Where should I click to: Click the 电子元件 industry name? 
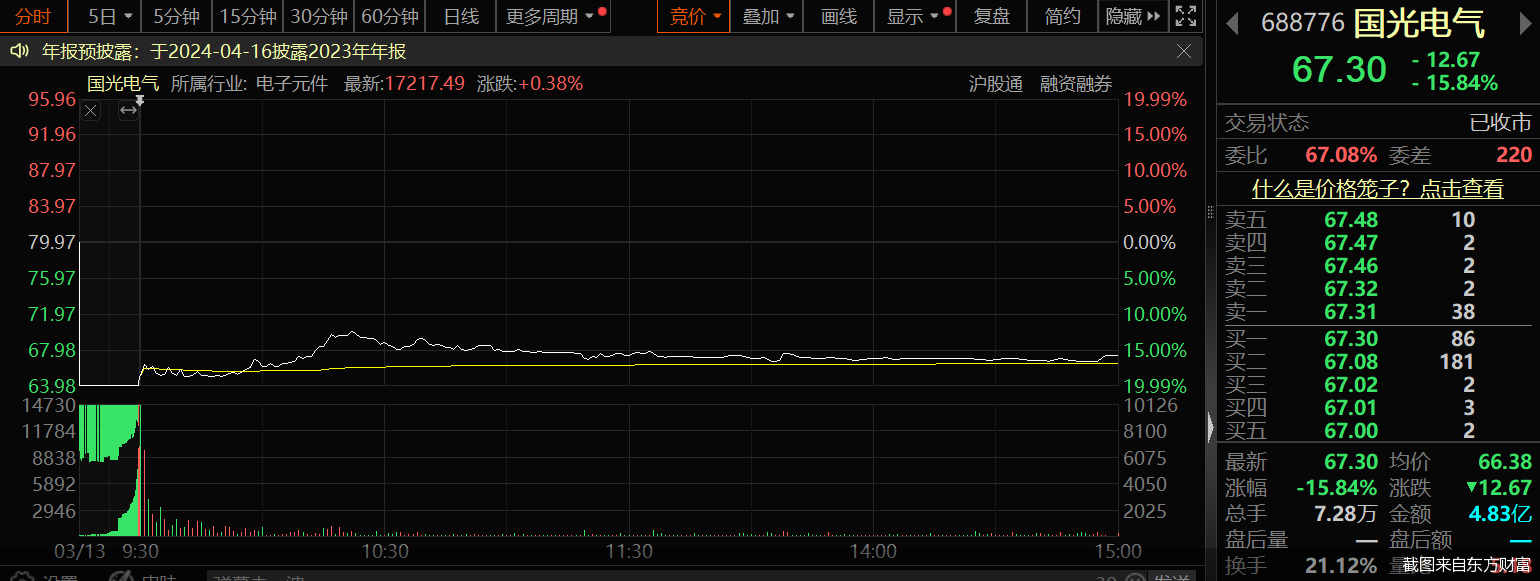pos(292,84)
